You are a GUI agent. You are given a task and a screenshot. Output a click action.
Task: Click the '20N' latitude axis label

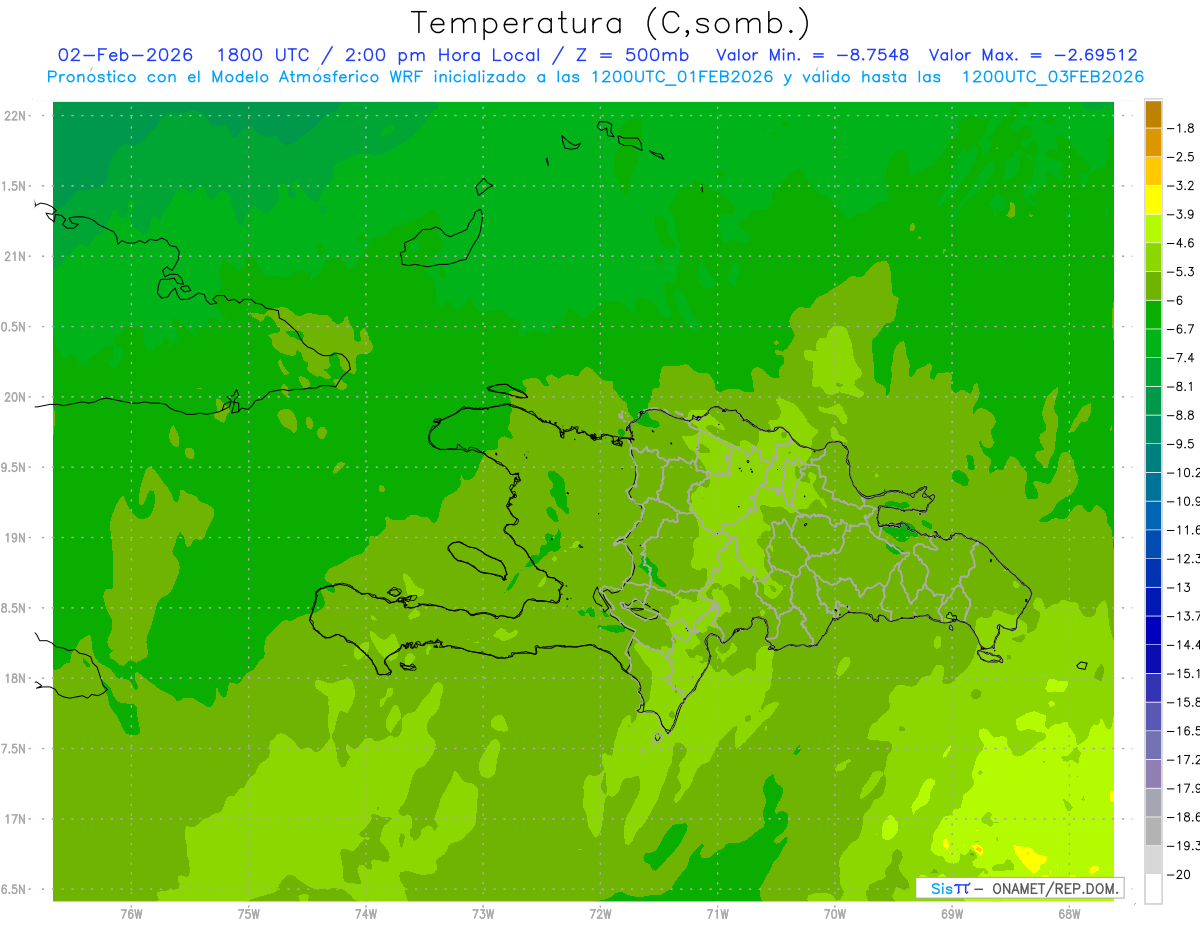(16, 397)
